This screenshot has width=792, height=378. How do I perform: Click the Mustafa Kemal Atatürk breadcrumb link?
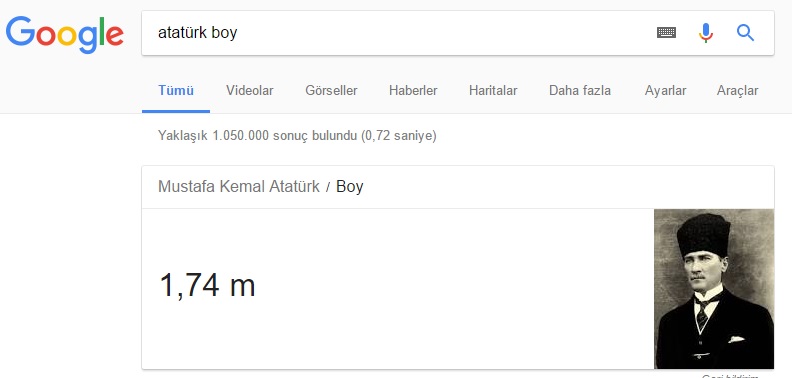(239, 186)
